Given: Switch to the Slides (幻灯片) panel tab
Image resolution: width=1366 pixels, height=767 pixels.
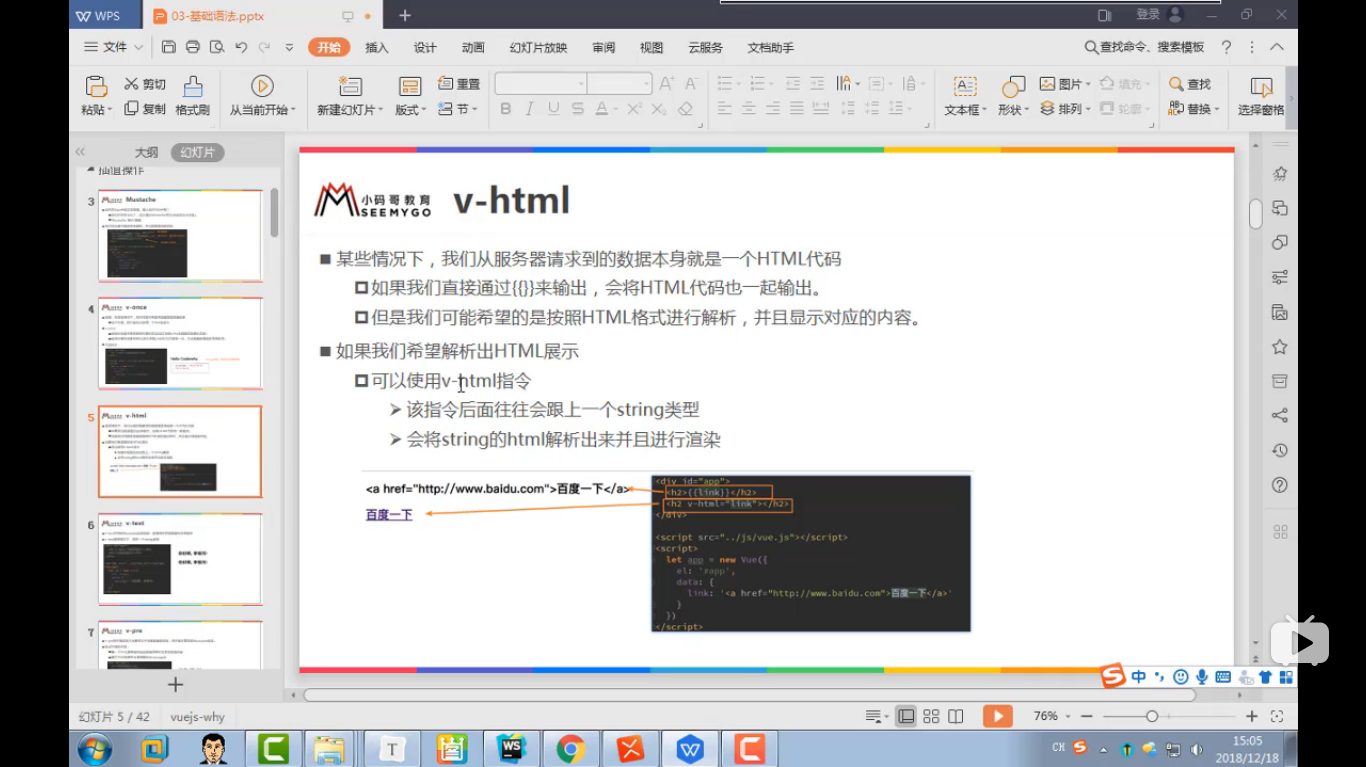Looking at the screenshot, I should pyautogui.click(x=197, y=152).
